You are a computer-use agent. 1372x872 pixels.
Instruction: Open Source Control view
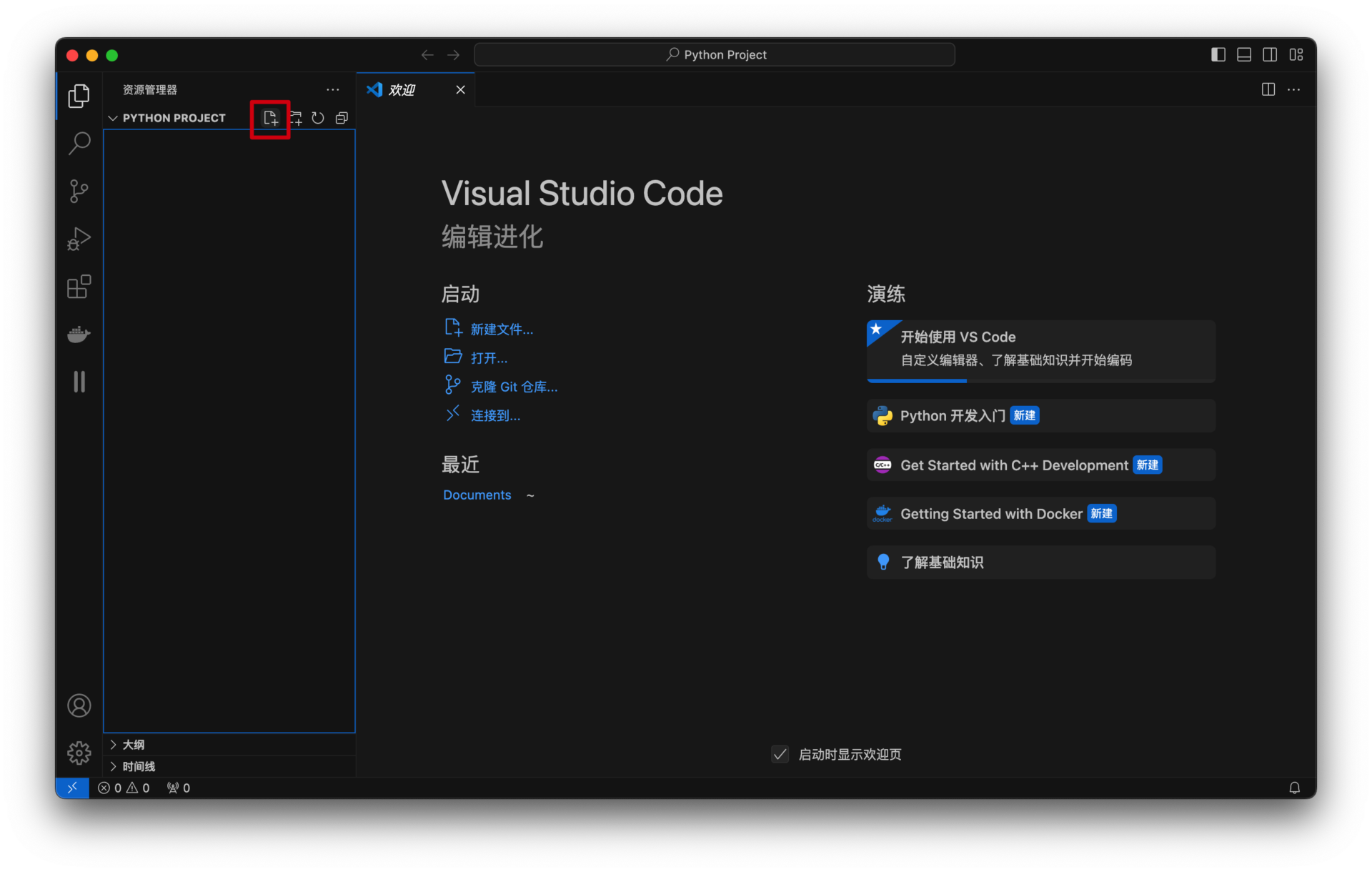coord(79,191)
